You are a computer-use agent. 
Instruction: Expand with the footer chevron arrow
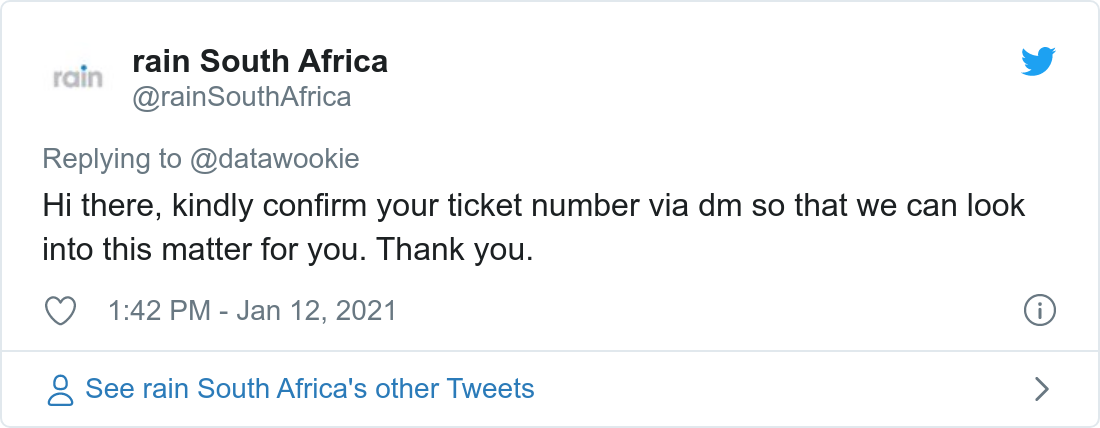click(1041, 389)
